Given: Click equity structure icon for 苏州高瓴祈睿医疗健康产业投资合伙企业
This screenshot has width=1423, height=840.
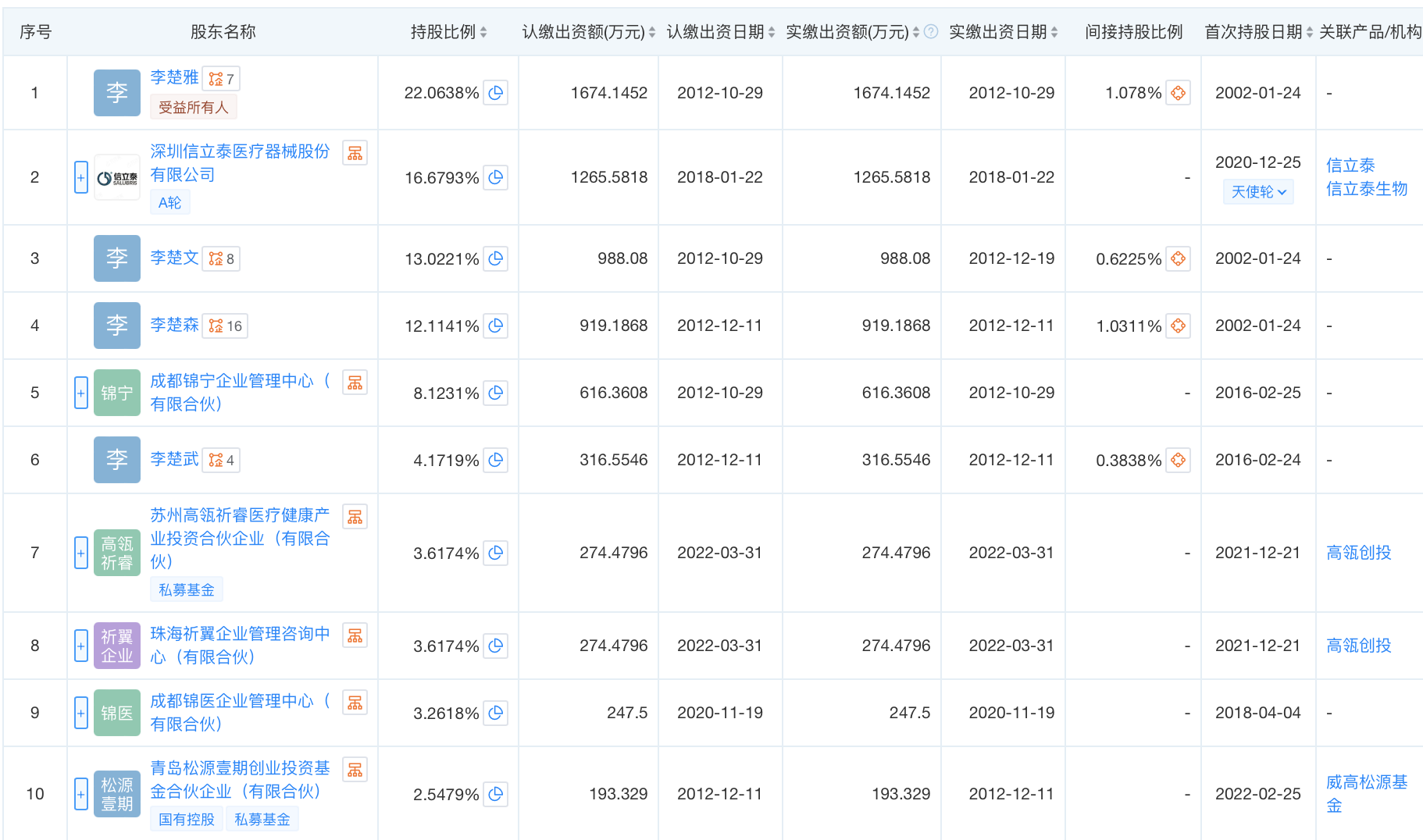Looking at the screenshot, I should pyautogui.click(x=355, y=517).
